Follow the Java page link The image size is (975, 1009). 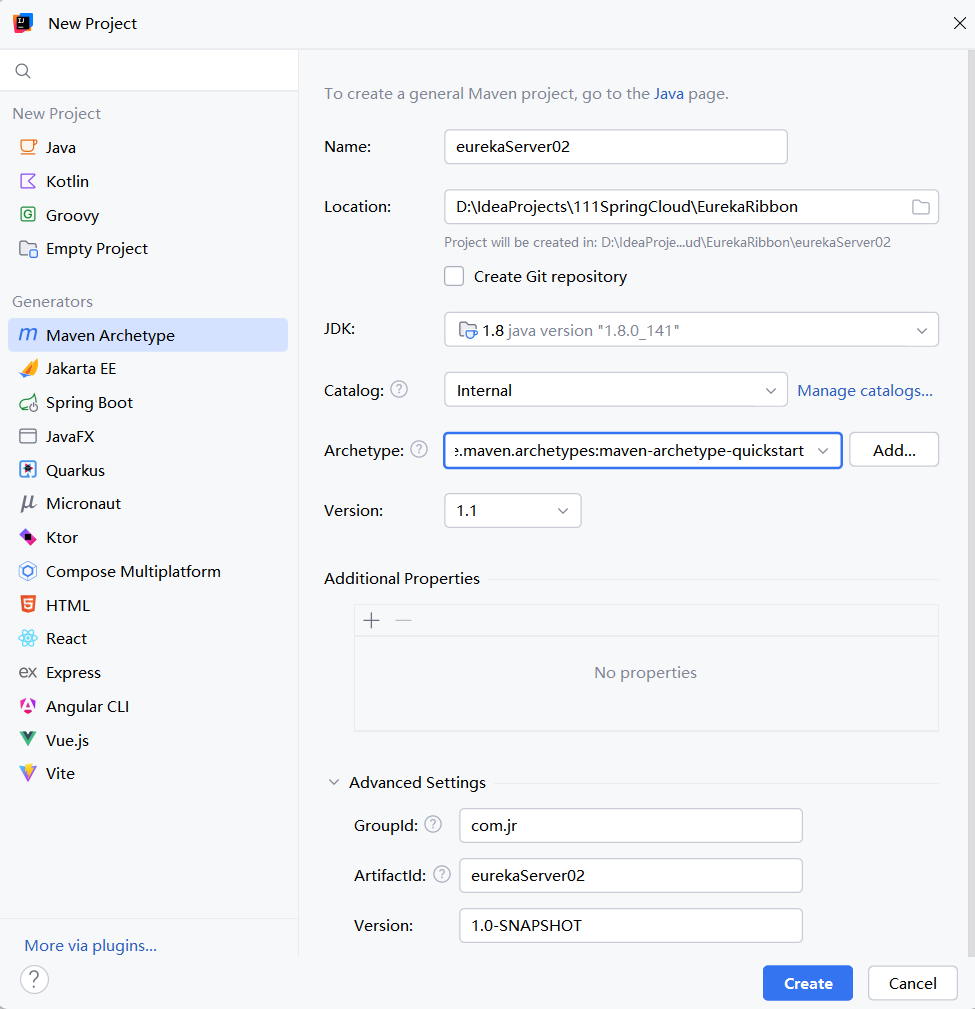point(669,94)
